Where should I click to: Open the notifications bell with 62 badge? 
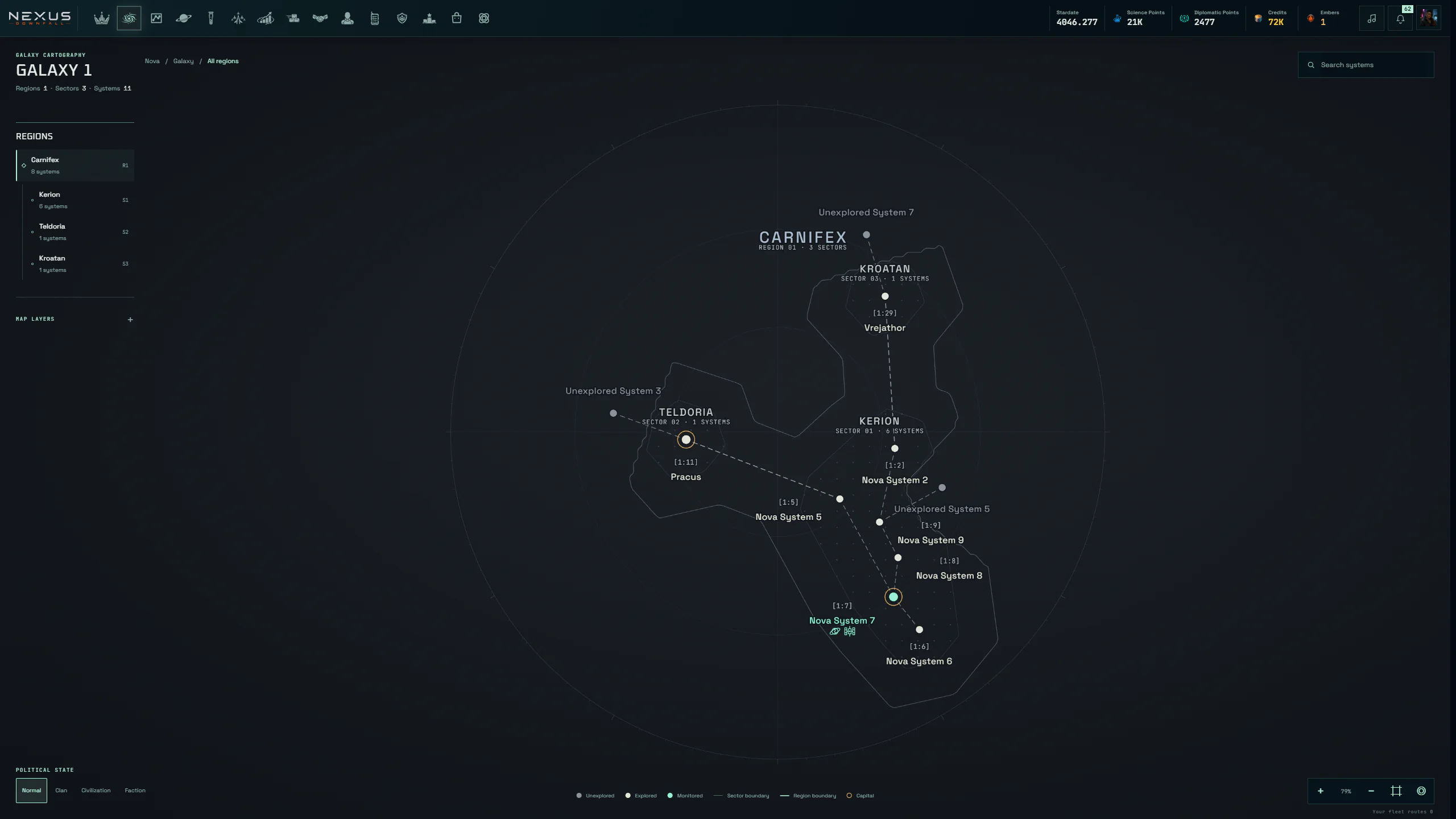1400,18
